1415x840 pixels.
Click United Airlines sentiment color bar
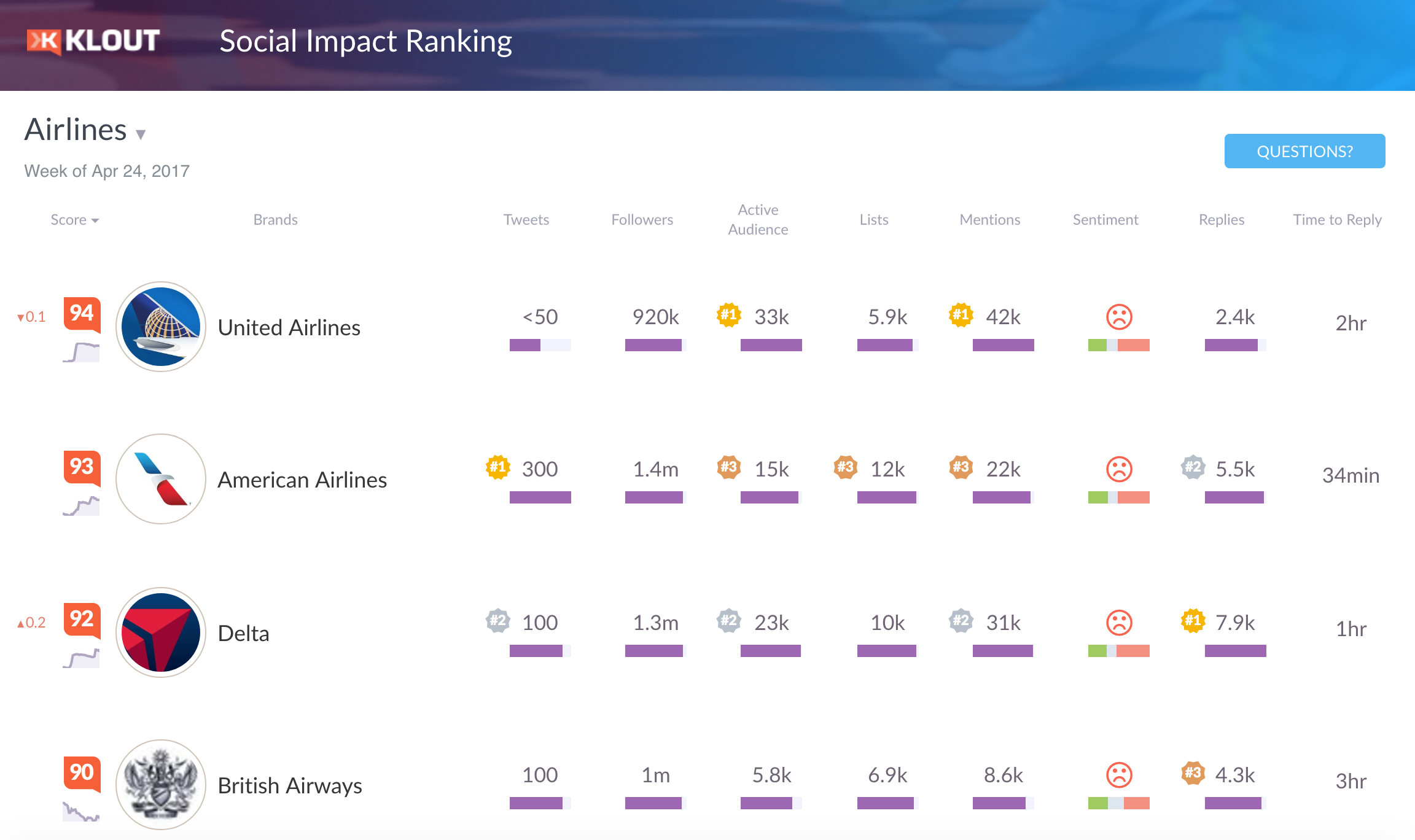[1119, 345]
